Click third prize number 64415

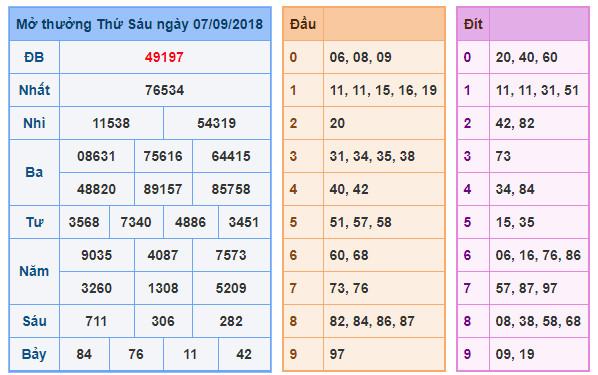(x=231, y=156)
